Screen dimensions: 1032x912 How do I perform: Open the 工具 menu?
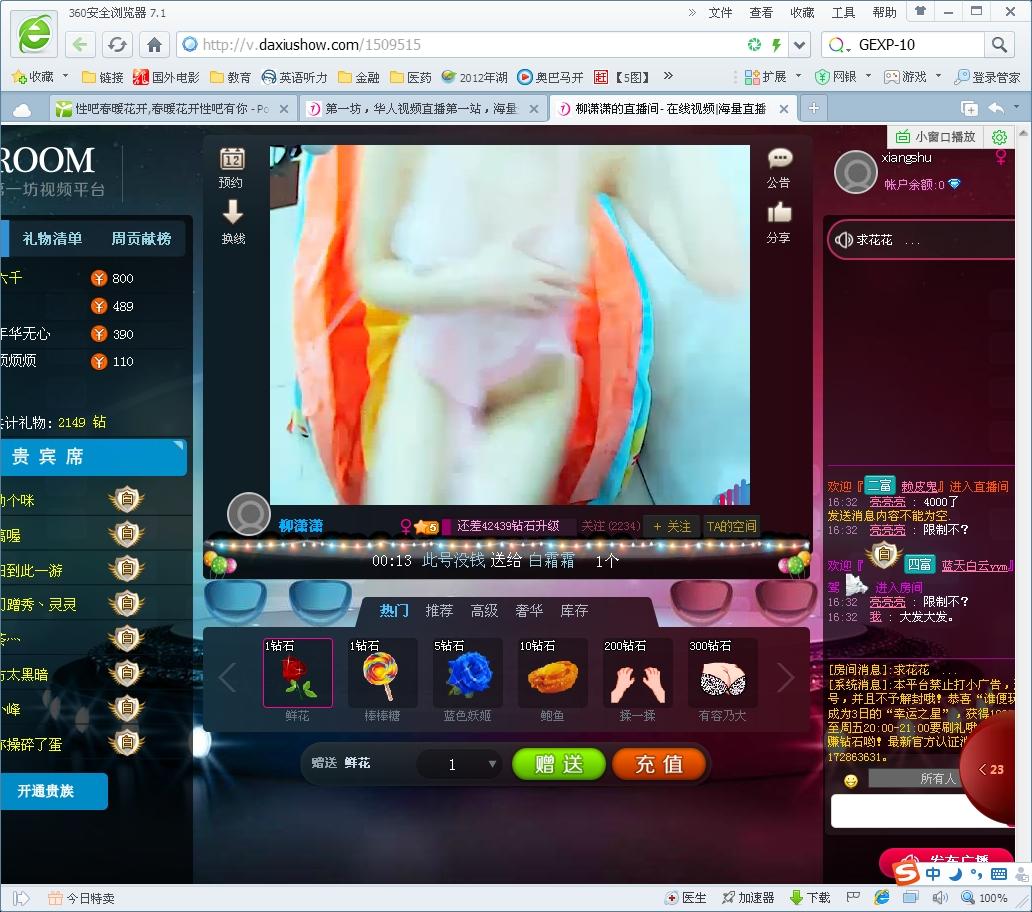click(x=842, y=13)
